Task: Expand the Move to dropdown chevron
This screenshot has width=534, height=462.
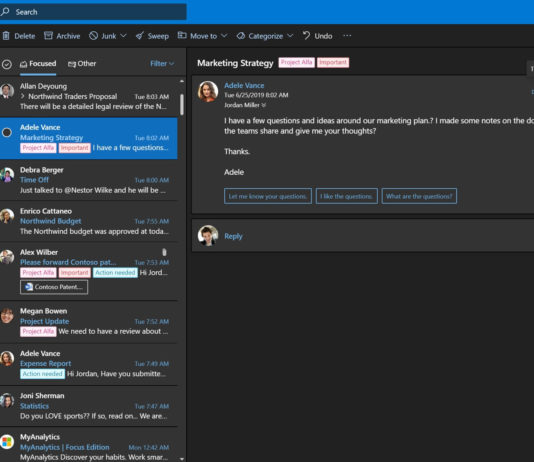Action: [x=224, y=36]
